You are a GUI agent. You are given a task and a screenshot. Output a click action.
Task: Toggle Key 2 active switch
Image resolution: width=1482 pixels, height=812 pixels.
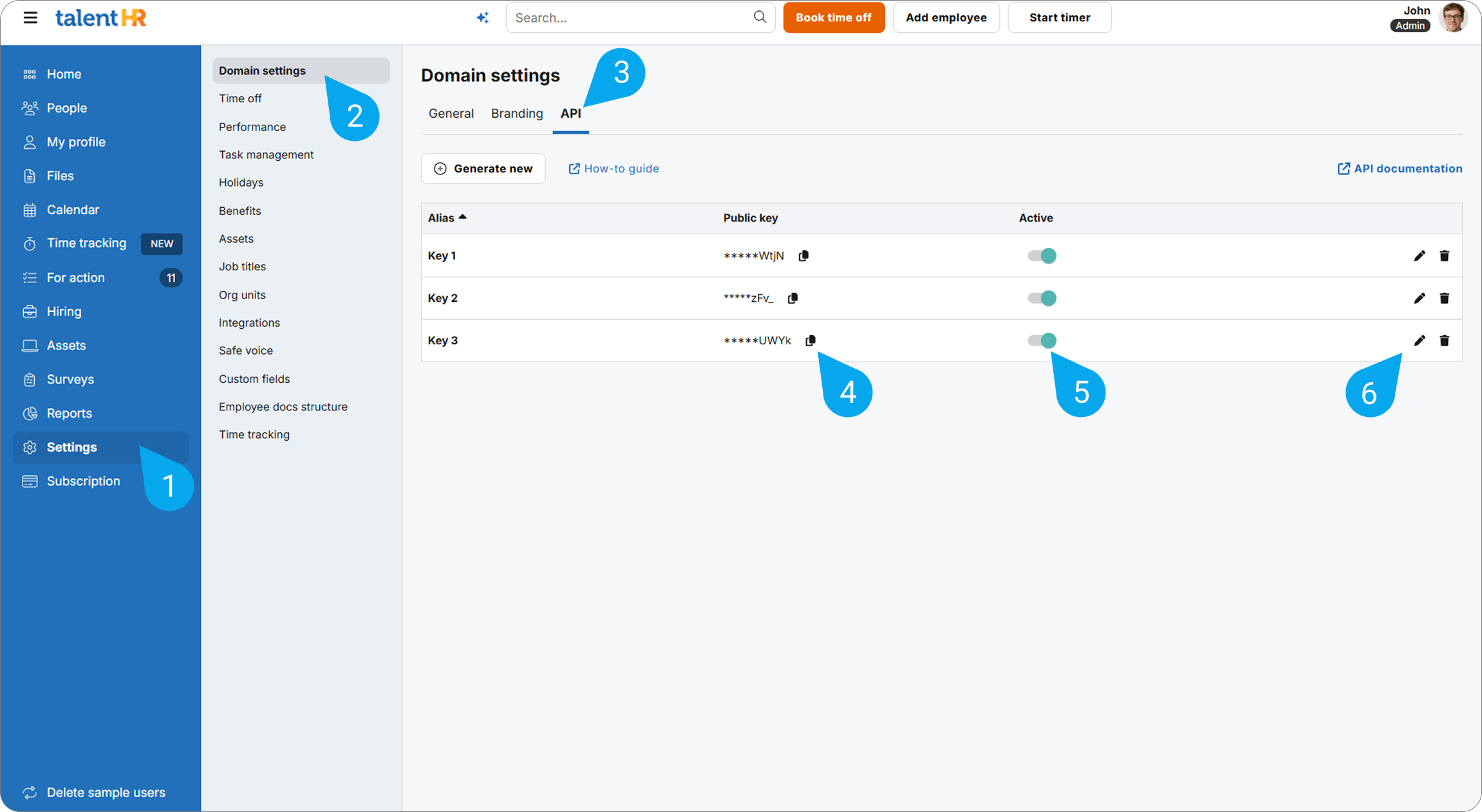(1042, 299)
